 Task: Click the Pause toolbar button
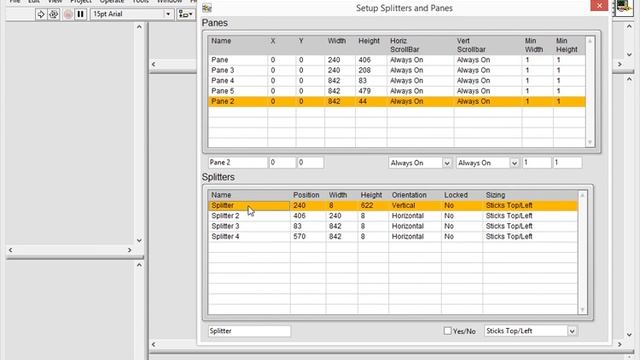pos(80,14)
